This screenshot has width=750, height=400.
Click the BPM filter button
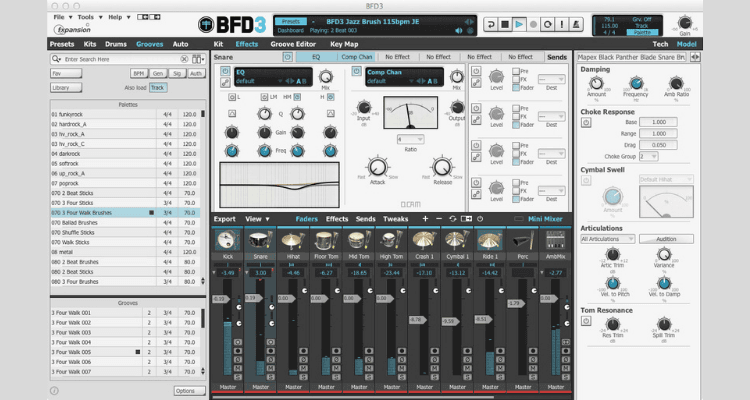click(139, 73)
